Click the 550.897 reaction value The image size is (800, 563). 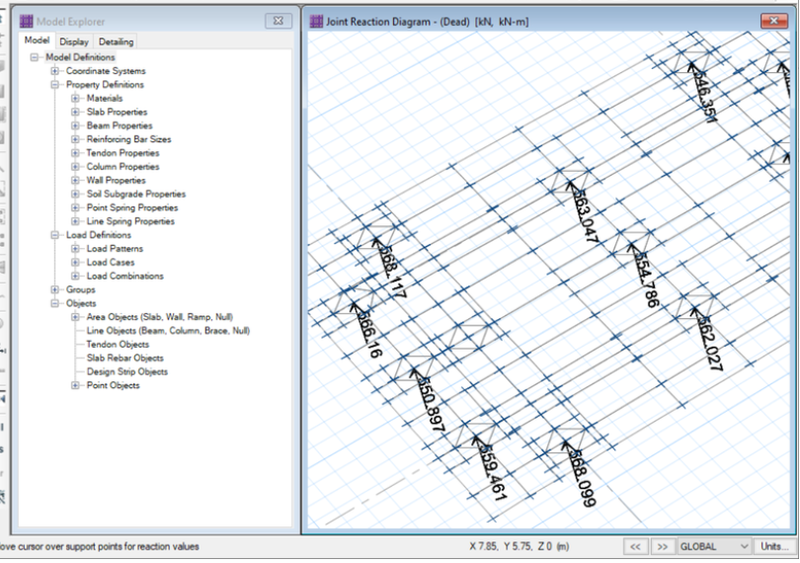(432, 405)
